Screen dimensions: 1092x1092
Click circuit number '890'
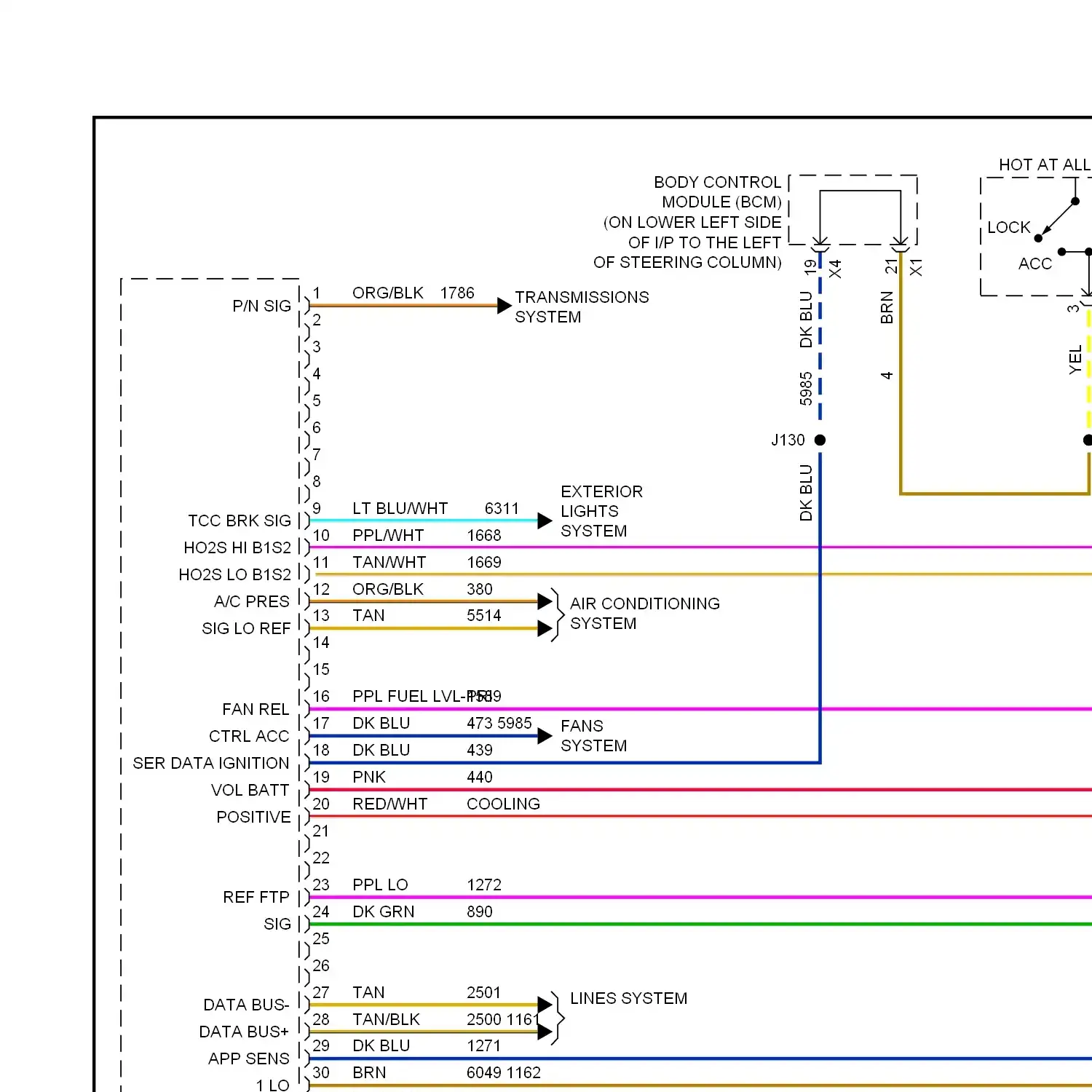pos(479,911)
